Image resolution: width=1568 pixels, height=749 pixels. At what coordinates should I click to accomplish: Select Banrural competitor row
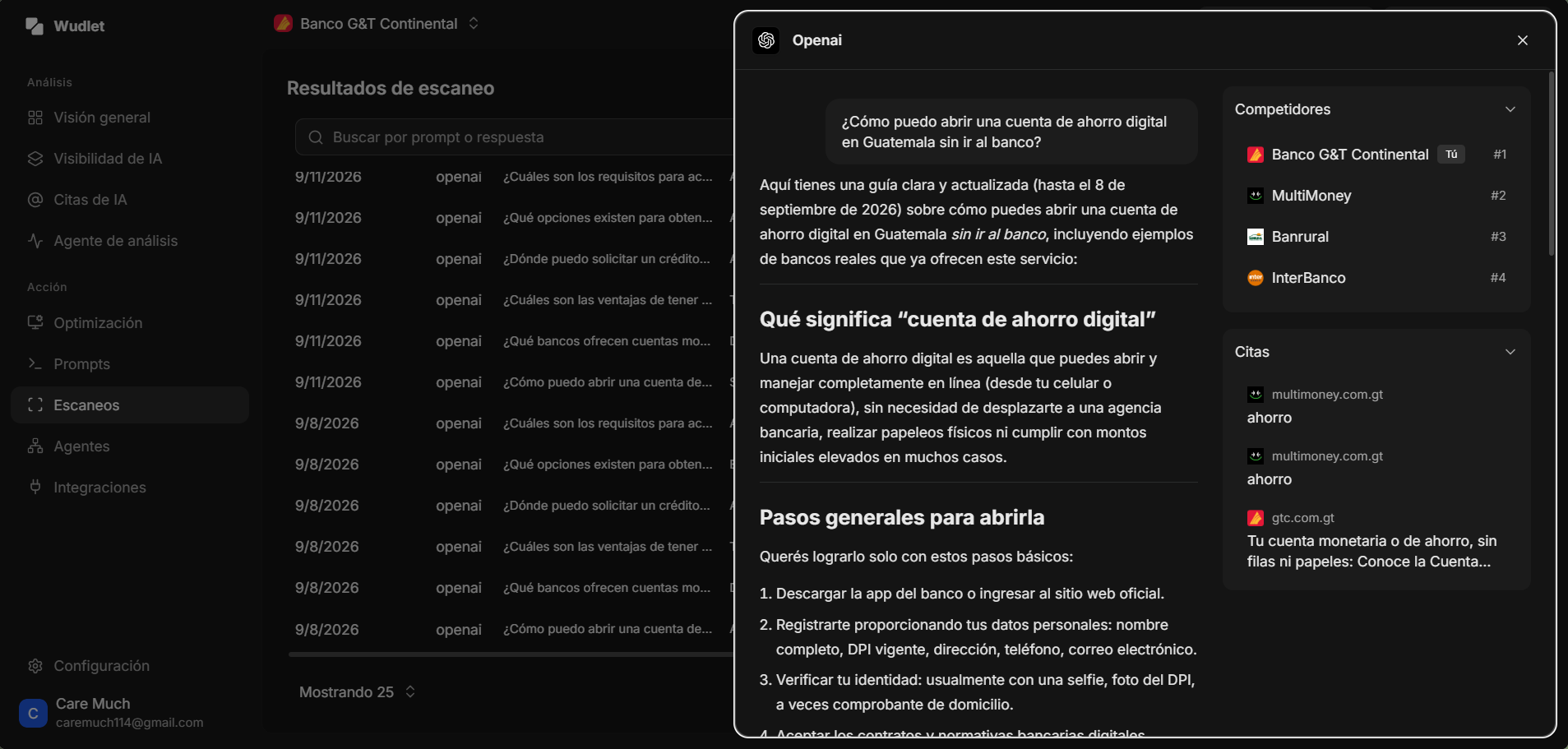click(x=1376, y=237)
